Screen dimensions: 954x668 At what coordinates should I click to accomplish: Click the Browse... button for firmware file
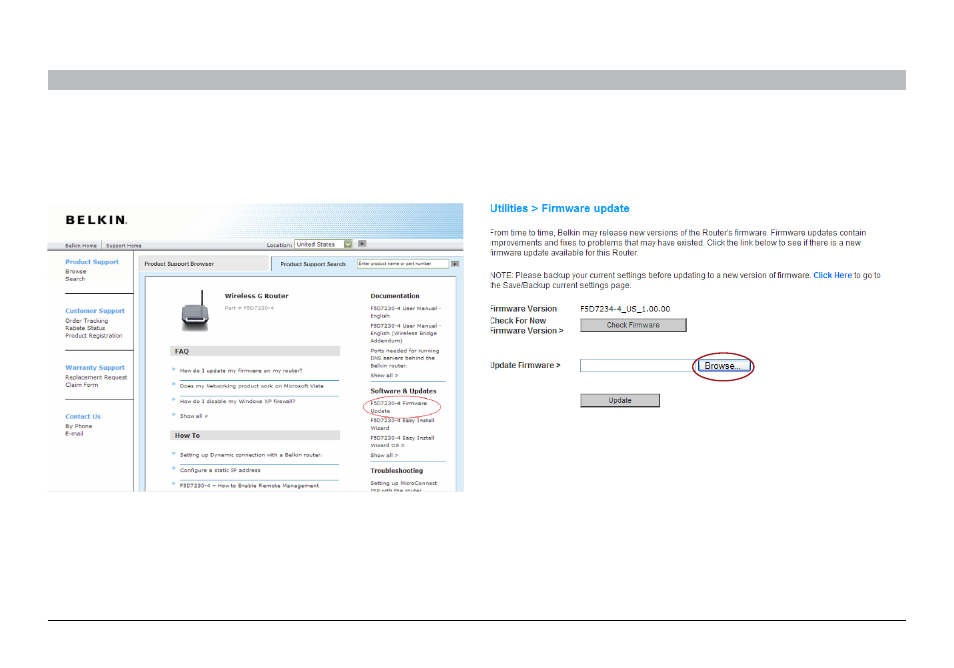click(x=723, y=366)
